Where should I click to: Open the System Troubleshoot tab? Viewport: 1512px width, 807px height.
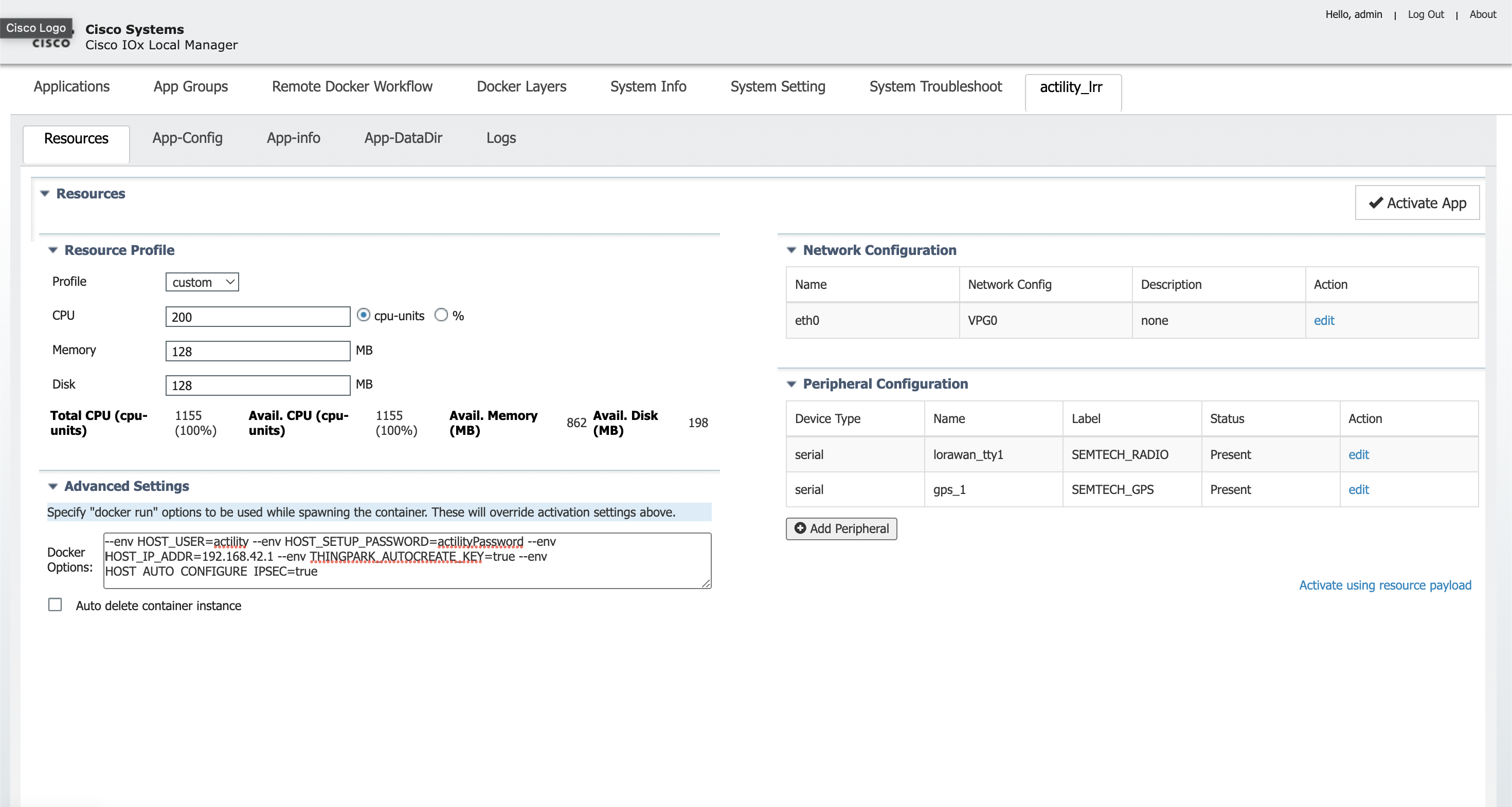click(935, 87)
